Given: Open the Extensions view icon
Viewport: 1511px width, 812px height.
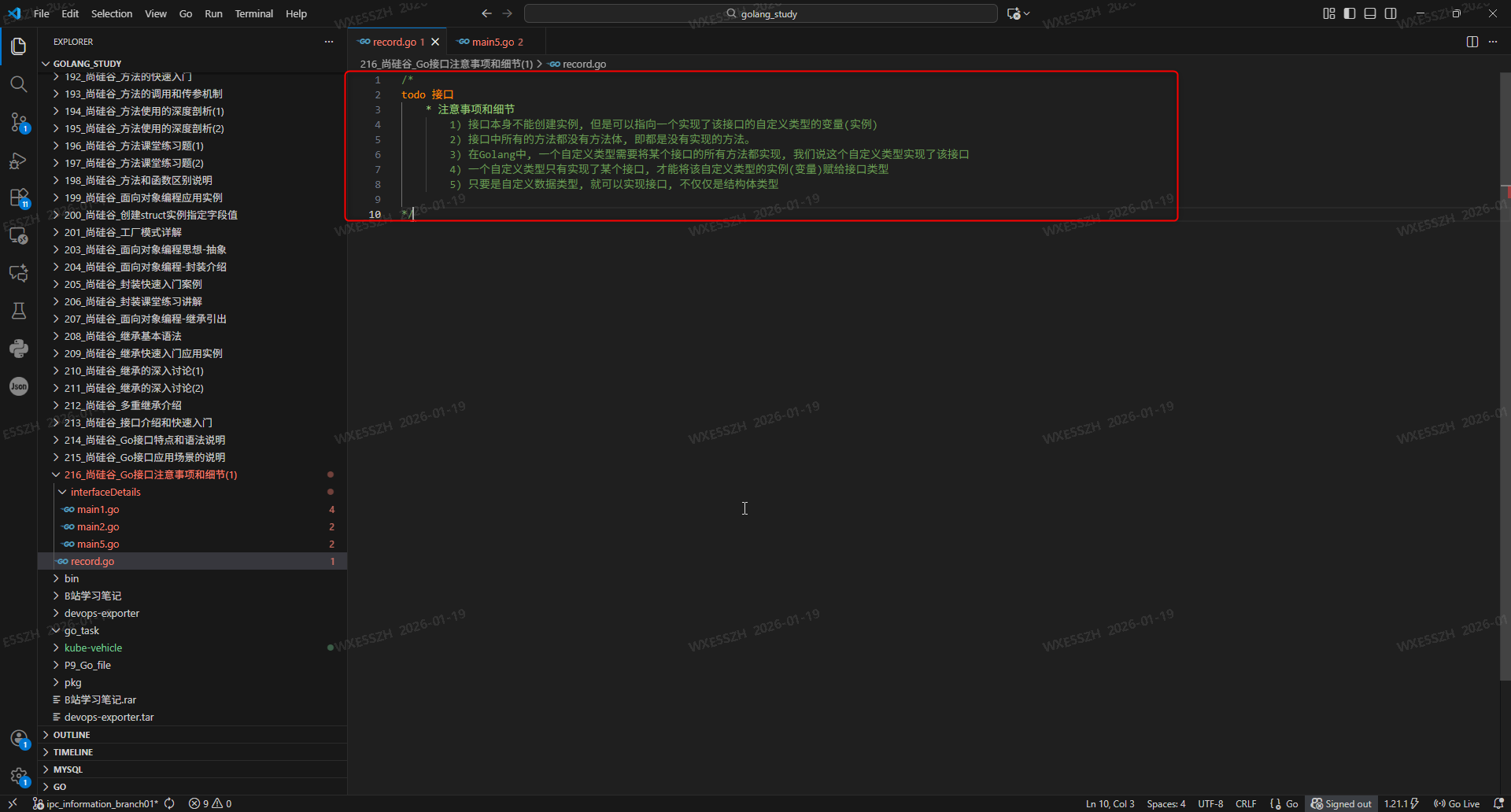Looking at the screenshot, I should coord(19,197).
